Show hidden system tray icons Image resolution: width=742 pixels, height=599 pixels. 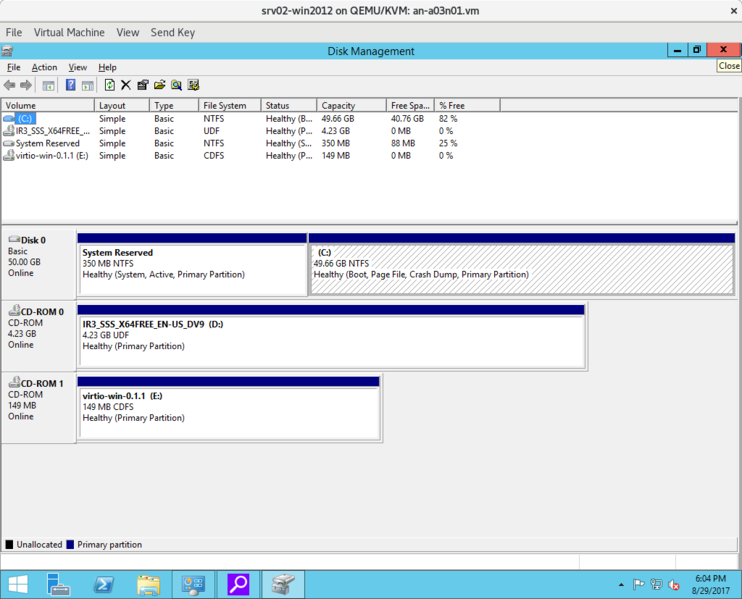[x=621, y=585]
